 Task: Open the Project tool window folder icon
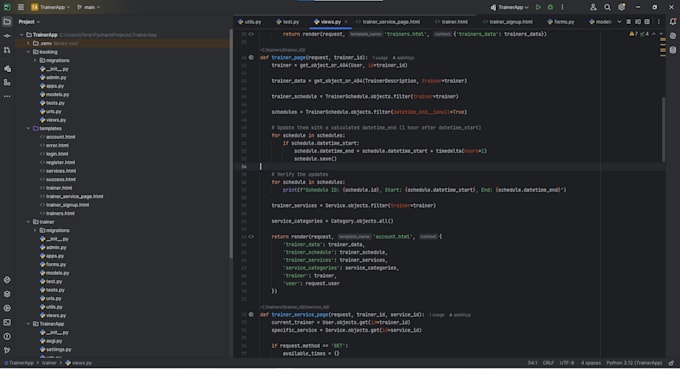(7, 21)
